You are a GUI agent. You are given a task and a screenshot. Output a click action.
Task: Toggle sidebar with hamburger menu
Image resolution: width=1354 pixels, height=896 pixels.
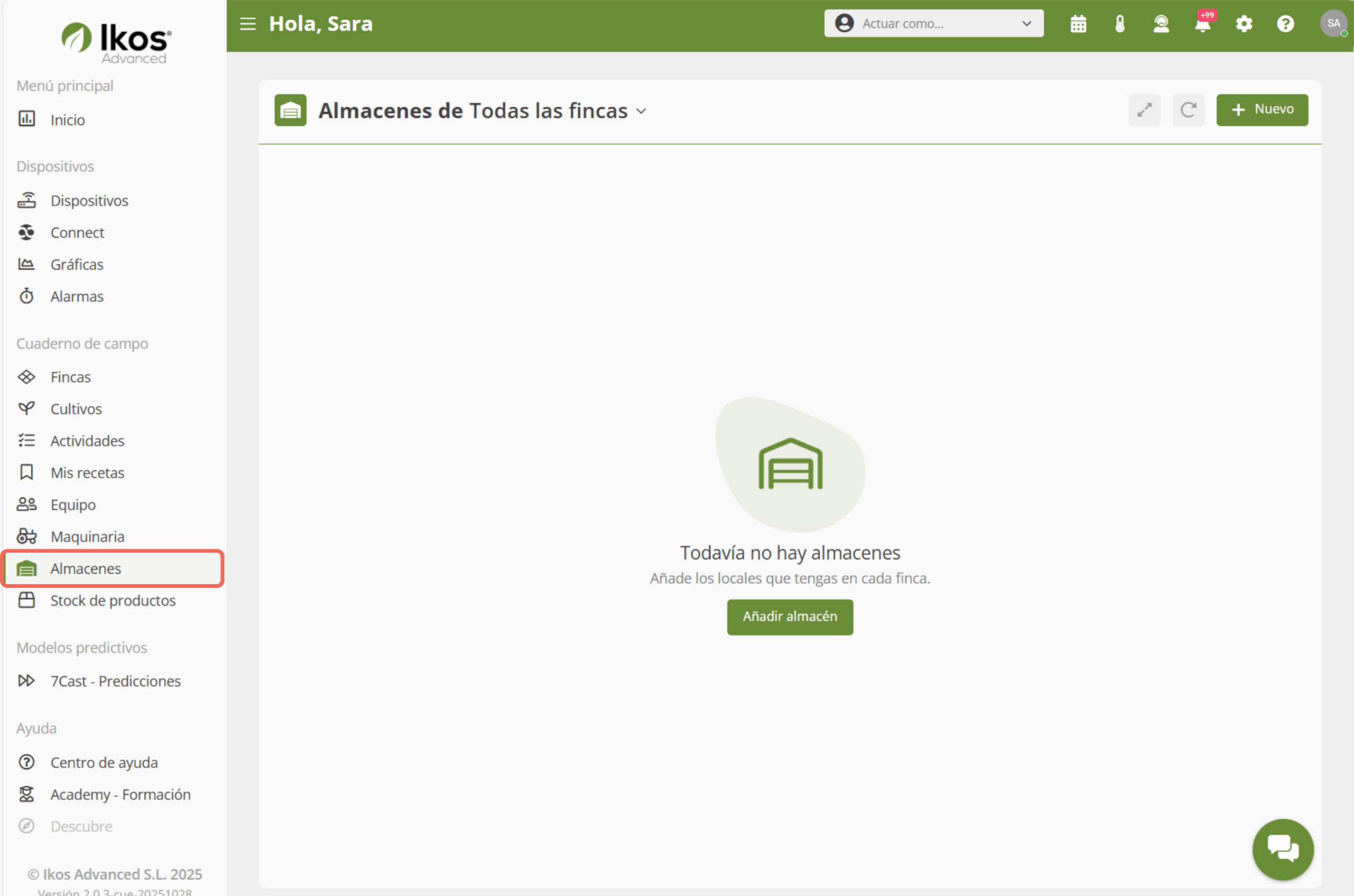pyautogui.click(x=248, y=24)
